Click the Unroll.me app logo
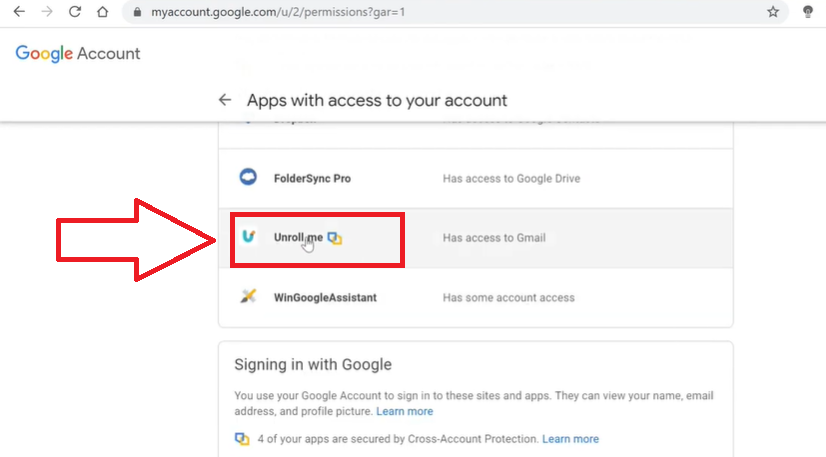 click(x=248, y=237)
